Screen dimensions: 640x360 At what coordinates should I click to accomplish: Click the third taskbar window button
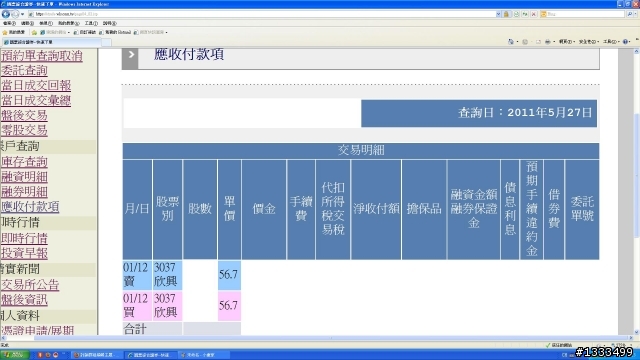tap(203, 355)
